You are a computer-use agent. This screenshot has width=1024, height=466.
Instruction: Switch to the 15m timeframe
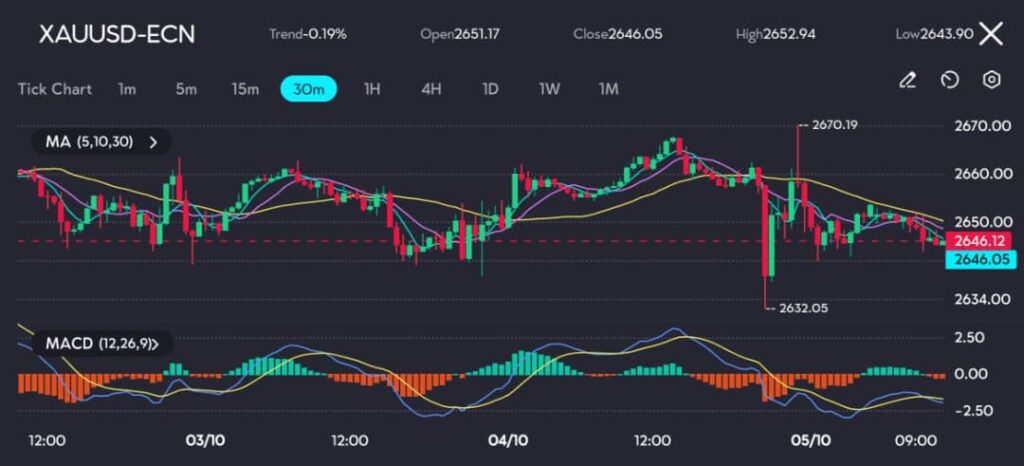(x=245, y=89)
